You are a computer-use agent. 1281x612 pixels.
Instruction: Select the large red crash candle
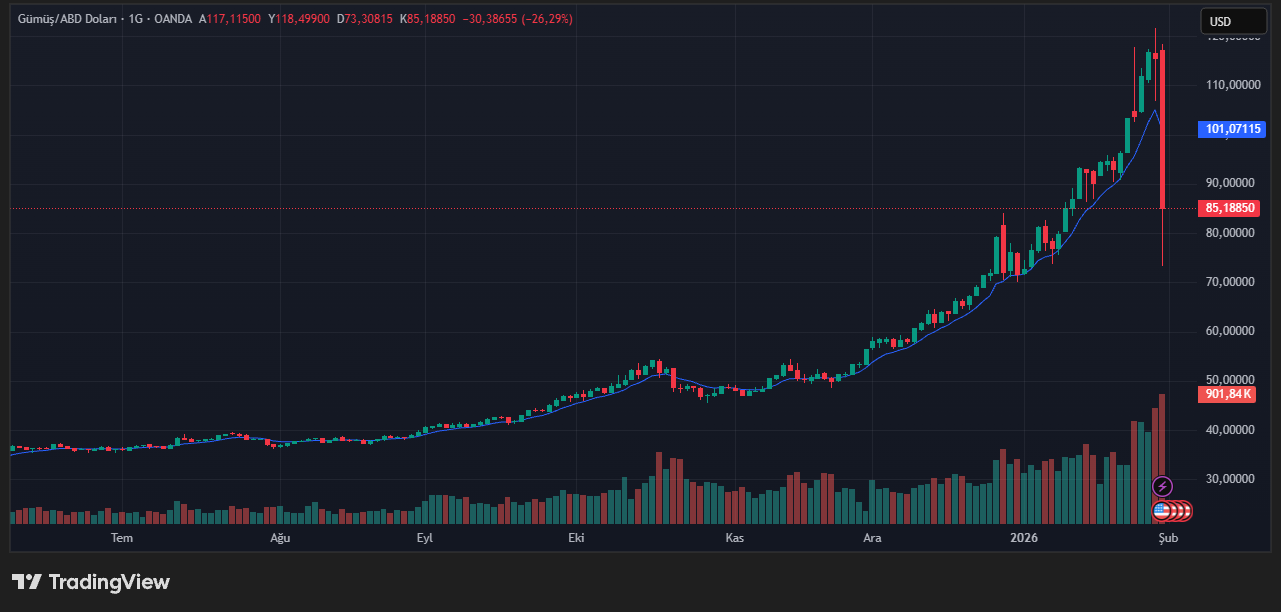pyautogui.click(x=1162, y=130)
